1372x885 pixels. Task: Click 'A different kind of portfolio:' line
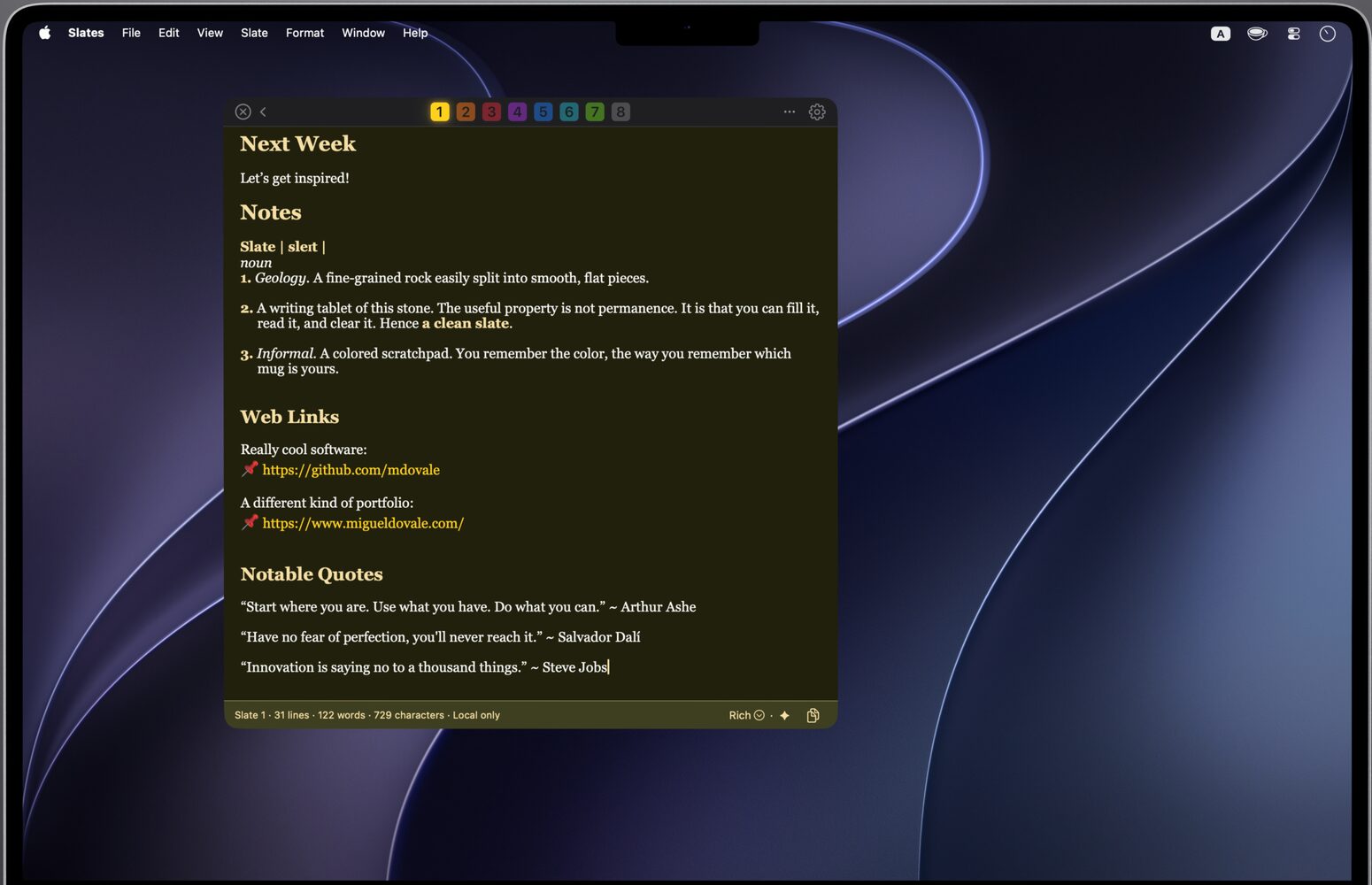(327, 503)
